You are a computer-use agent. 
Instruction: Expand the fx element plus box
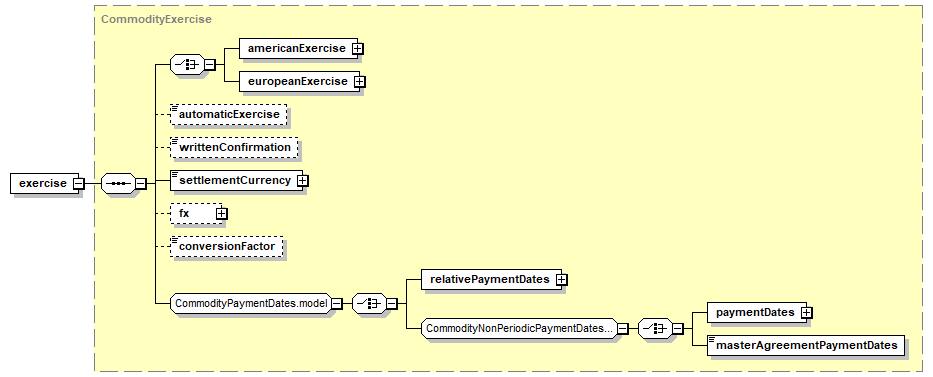221,213
